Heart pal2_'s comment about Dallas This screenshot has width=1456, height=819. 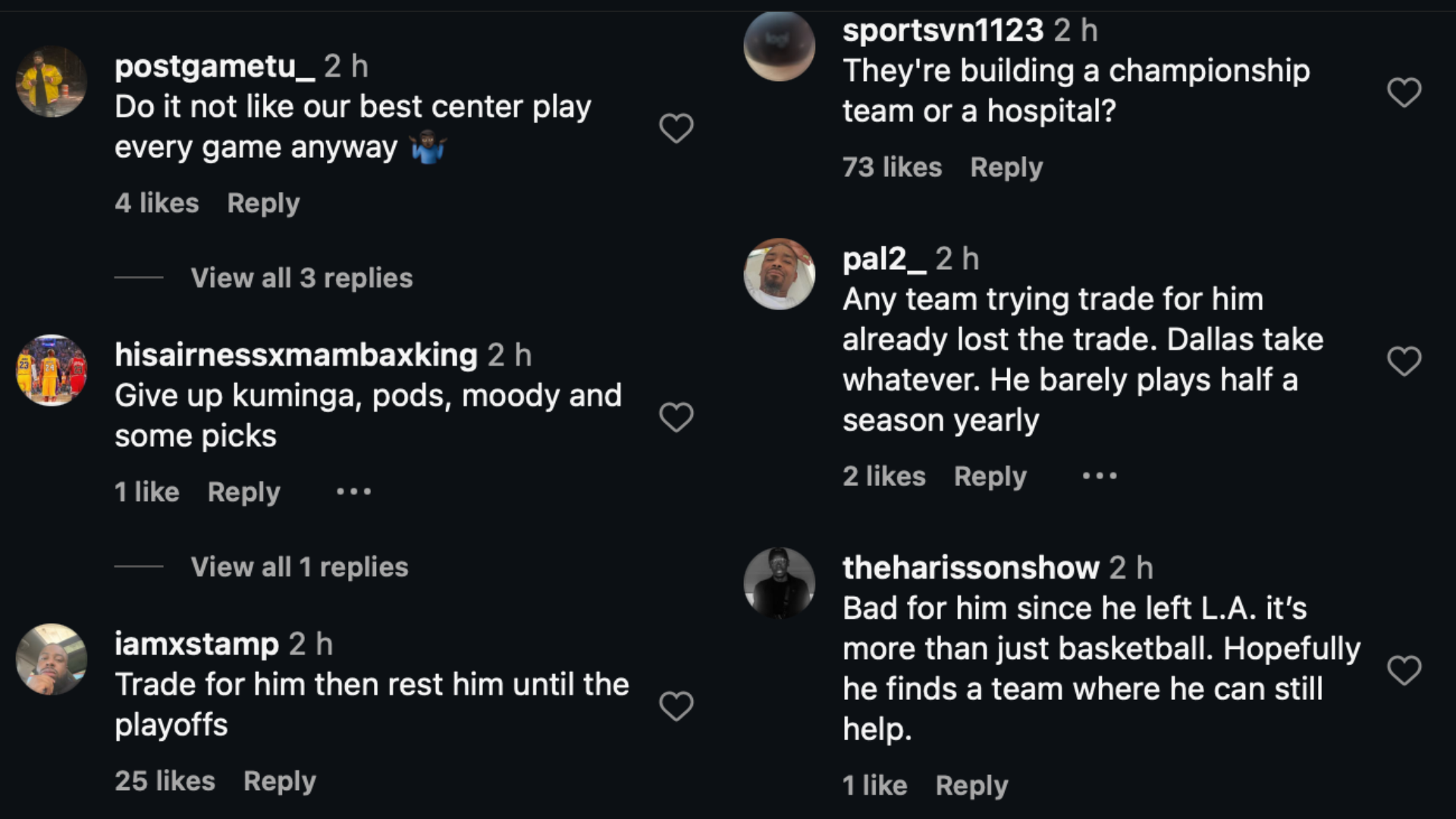1404,361
